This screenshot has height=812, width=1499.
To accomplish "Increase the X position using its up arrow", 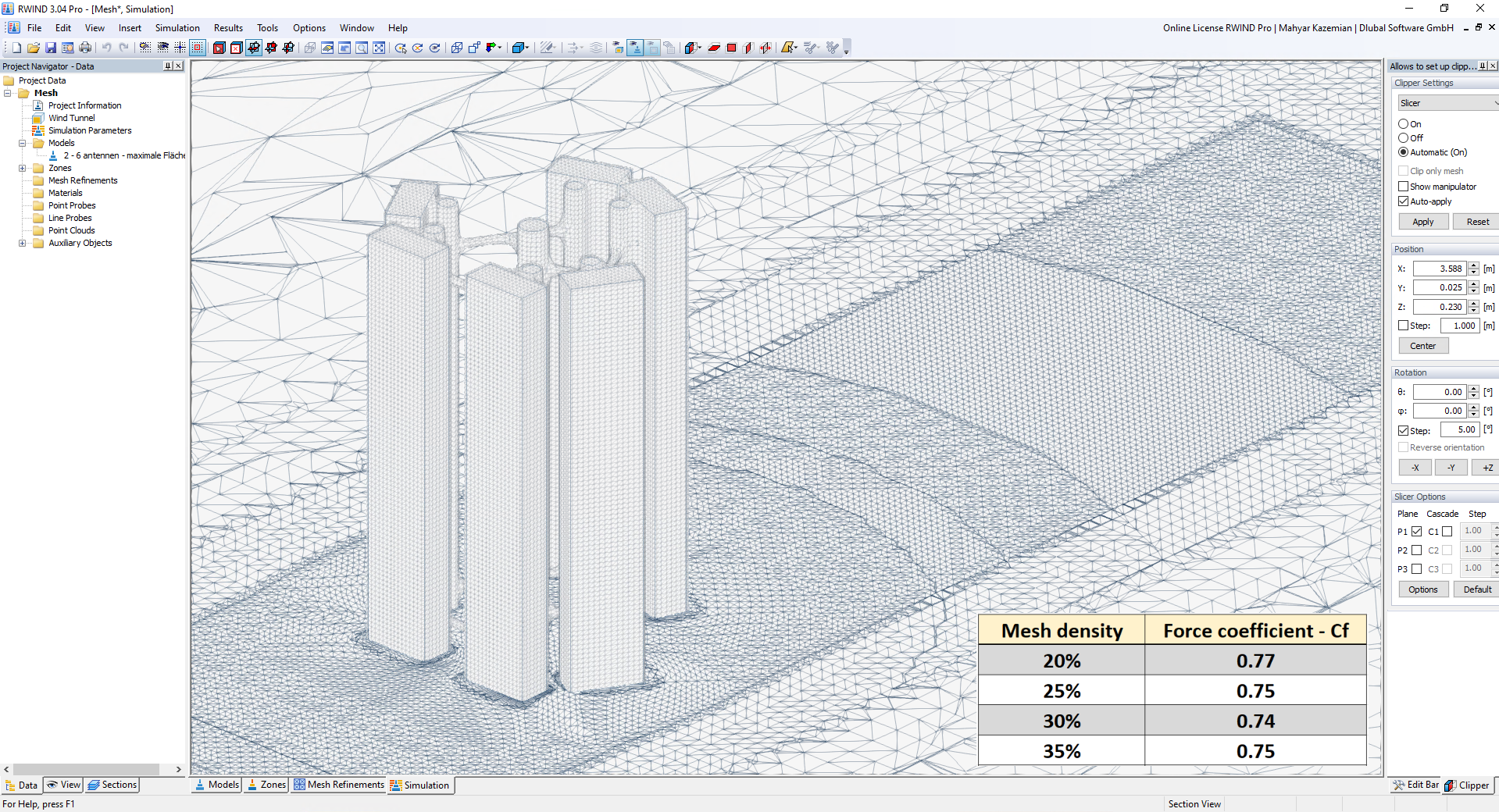I will click(x=1474, y=265).
